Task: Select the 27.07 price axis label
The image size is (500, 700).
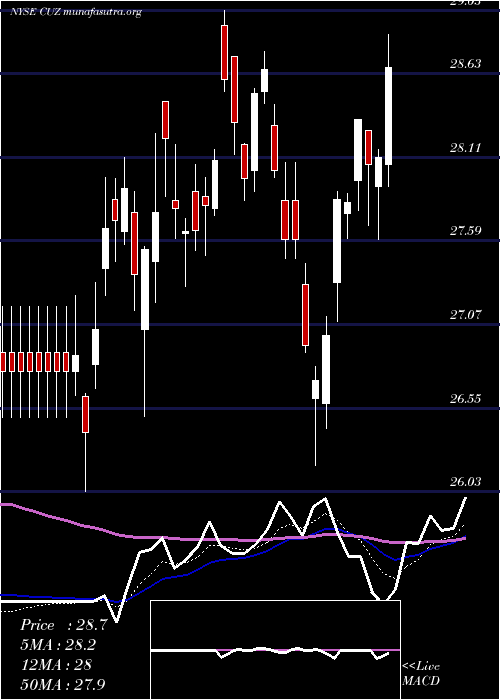Action: coord(466,315)
